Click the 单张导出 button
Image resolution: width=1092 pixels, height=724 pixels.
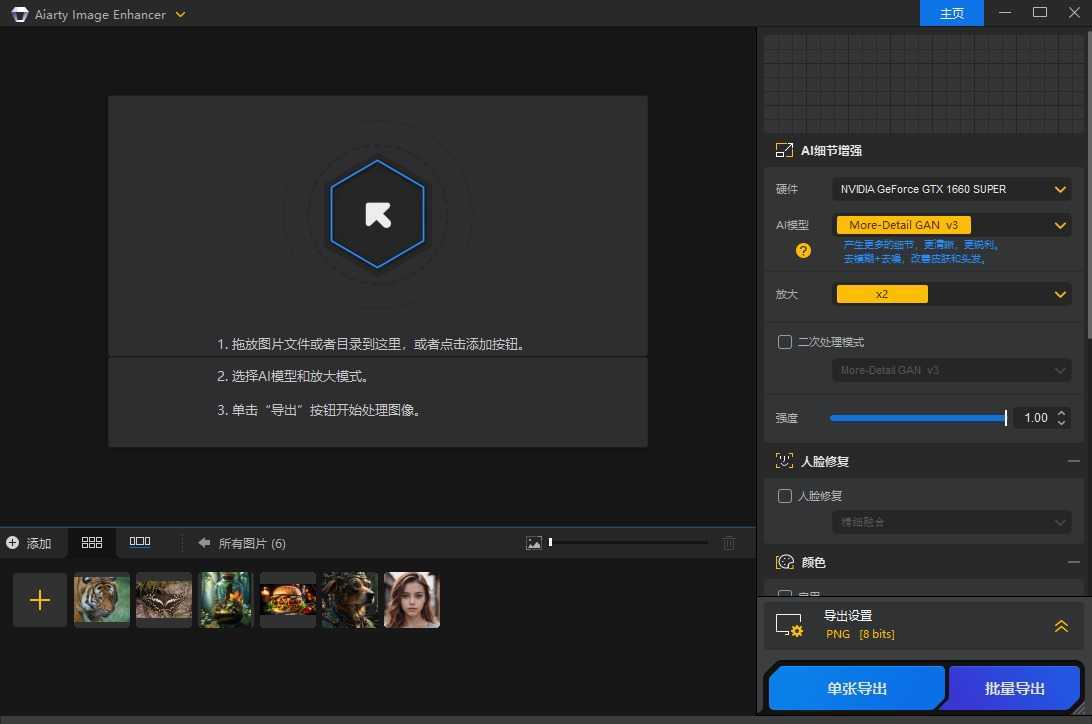[x=855, y=688]
